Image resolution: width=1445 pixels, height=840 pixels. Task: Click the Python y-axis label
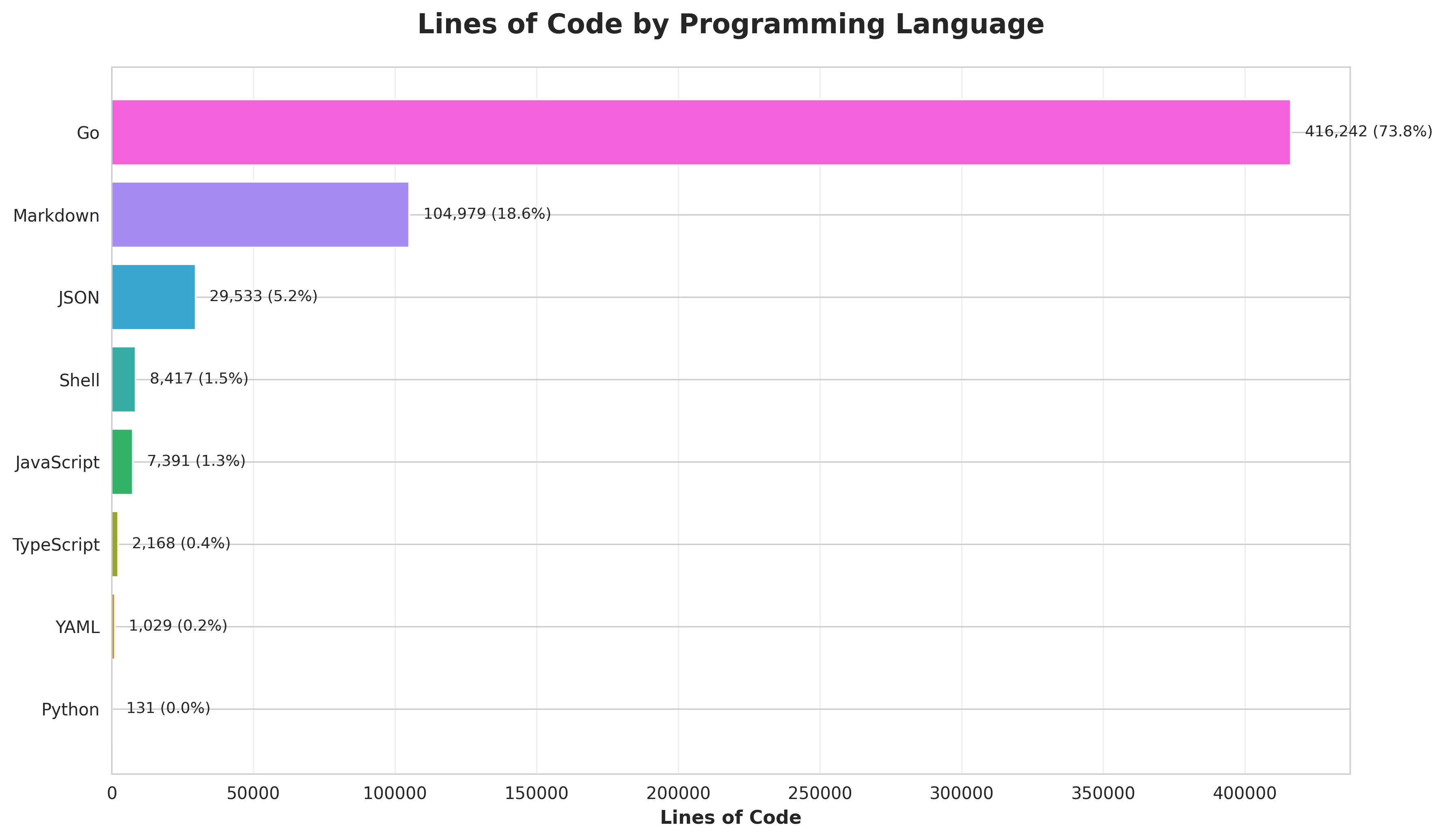point(70,711)
